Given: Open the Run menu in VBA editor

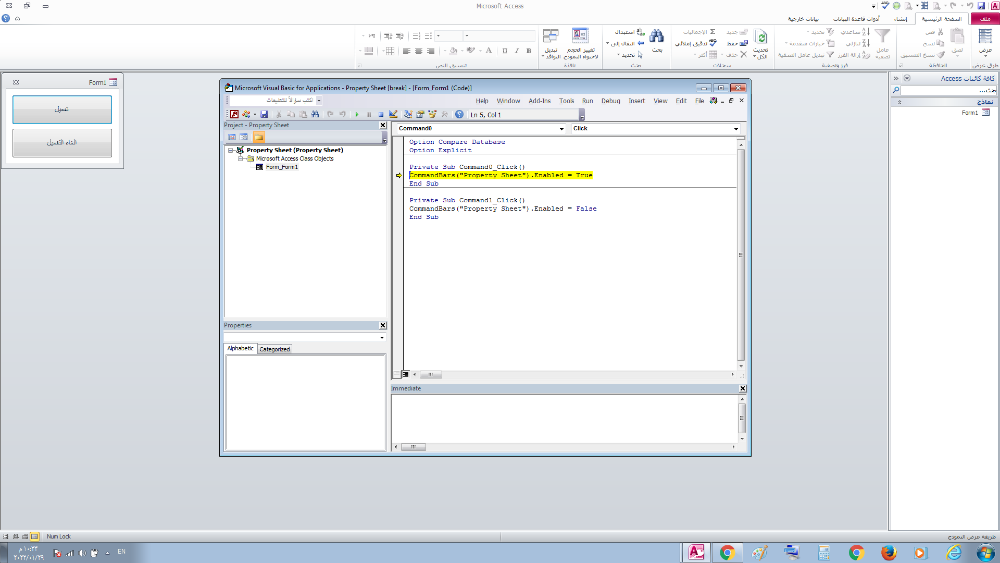Looking at the screenshot, I should coord(587,101).
